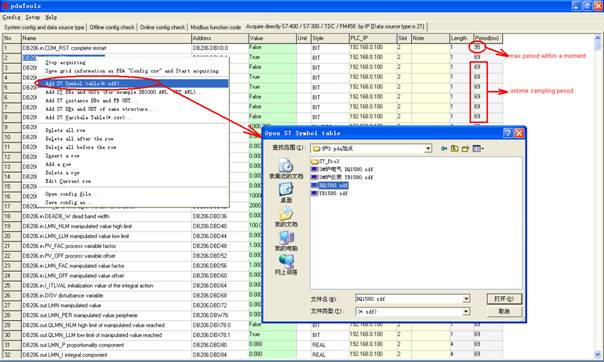
Task: Select row DB206.in.PV_FAC process variable factor
Action: tap(106, 246)
